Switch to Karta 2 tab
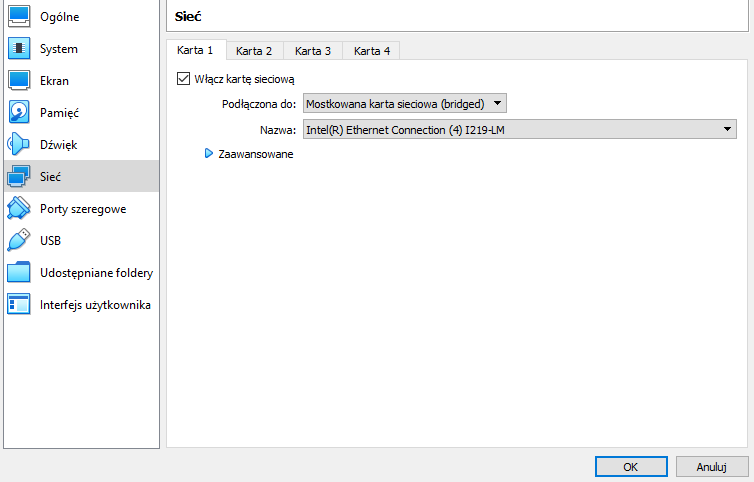754x482 pixels. 254,51
